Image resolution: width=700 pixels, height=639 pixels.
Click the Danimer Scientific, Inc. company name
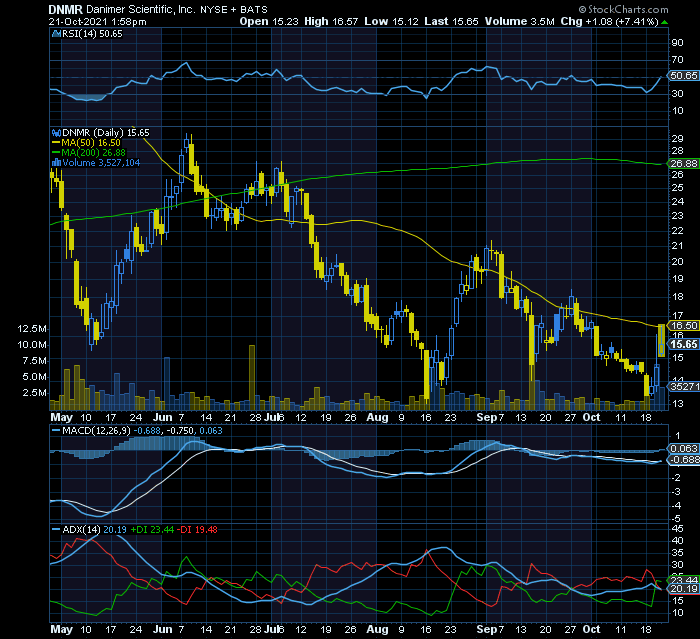tap(141, 9)
